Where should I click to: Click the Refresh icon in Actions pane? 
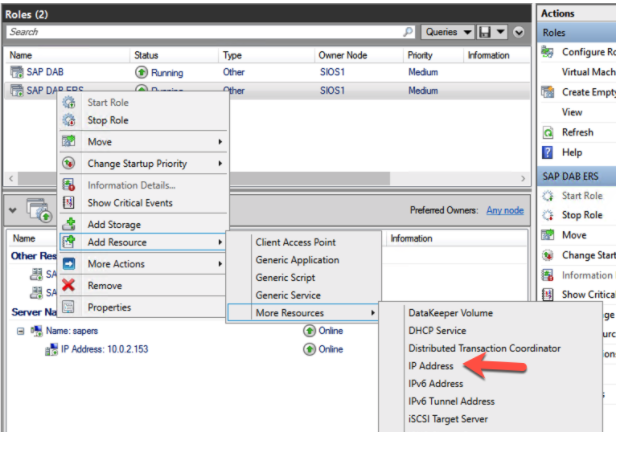548,132
